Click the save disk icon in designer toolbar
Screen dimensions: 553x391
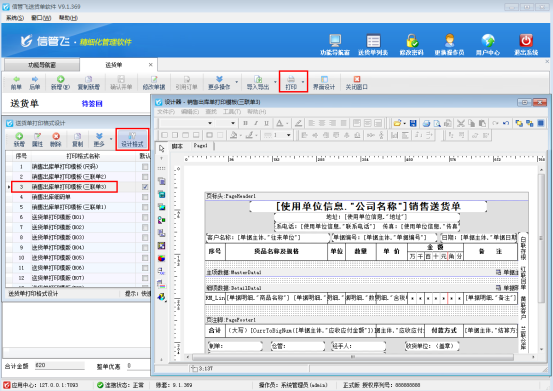point(413,123)
